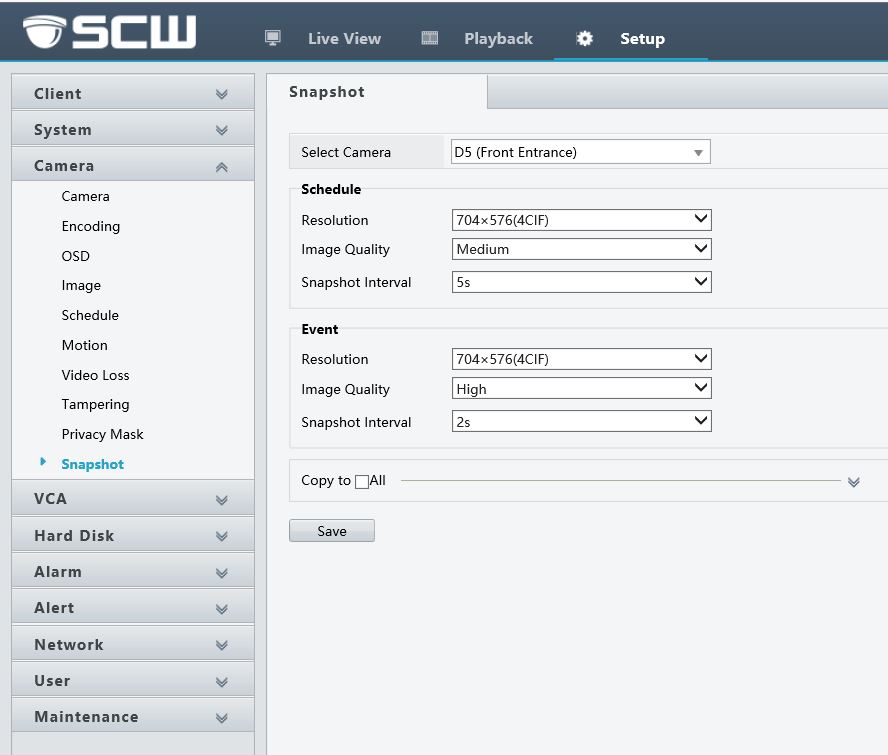Open the Select Camera dropdown
The height and width of the screenshot is (755, 888).
coord(580,152)
